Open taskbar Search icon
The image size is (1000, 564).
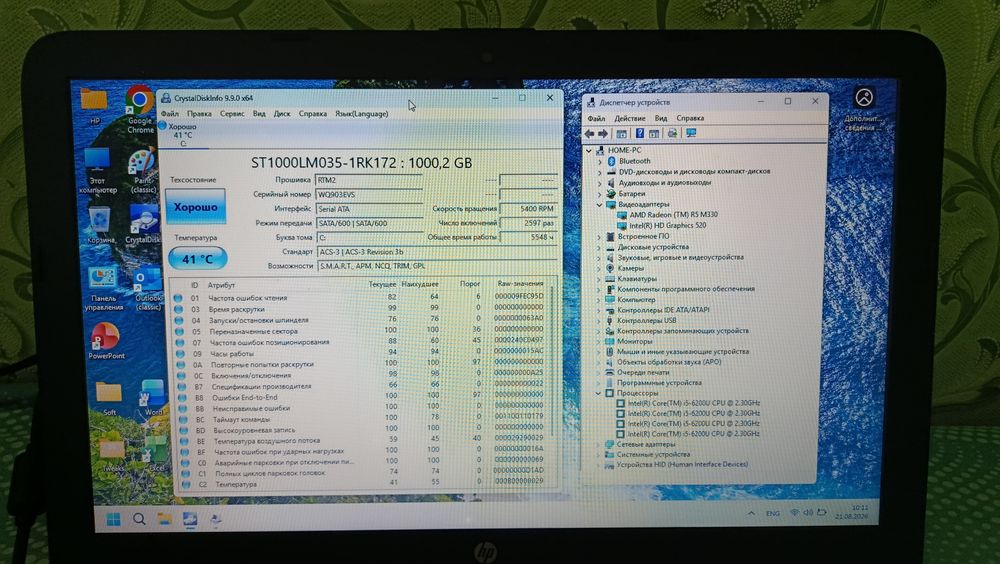(139, 519)
